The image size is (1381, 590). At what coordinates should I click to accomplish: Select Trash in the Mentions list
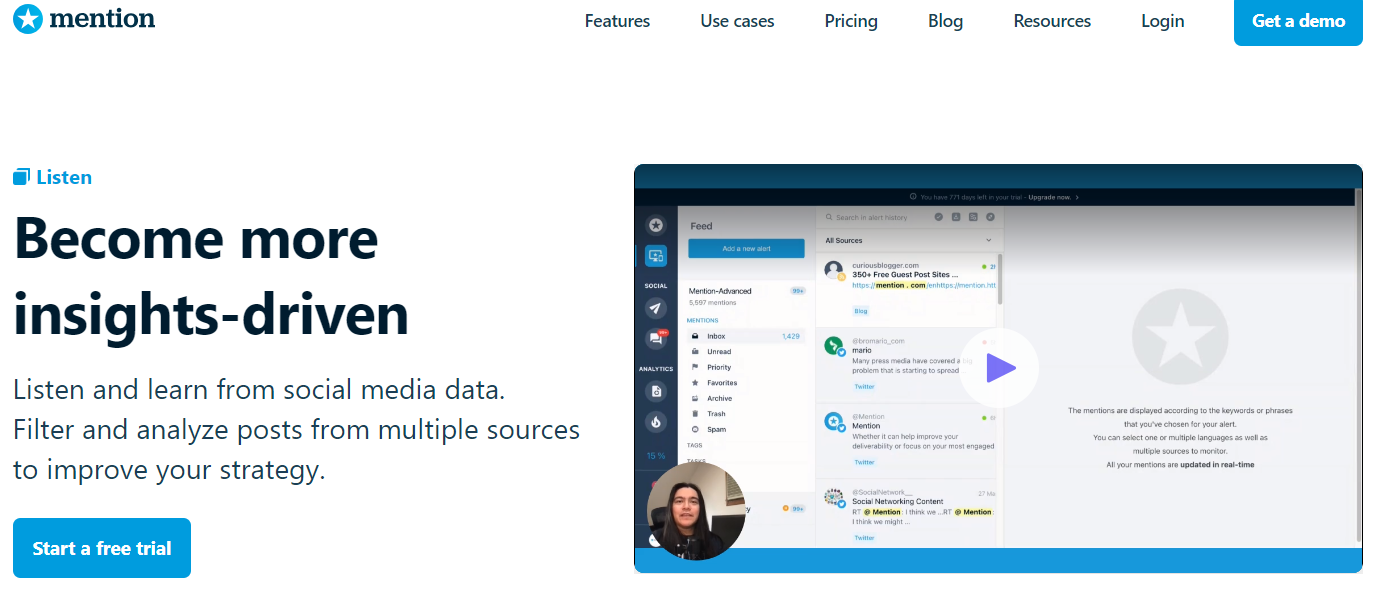pos(745,414)
